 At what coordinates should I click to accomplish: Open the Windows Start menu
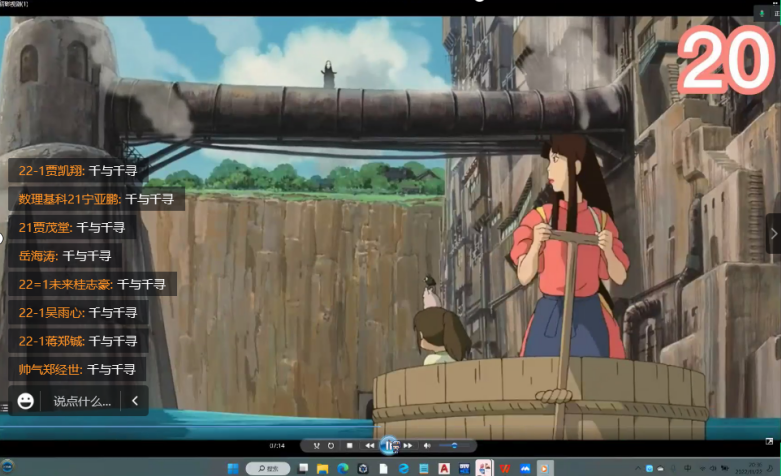(x=233, y=469)
